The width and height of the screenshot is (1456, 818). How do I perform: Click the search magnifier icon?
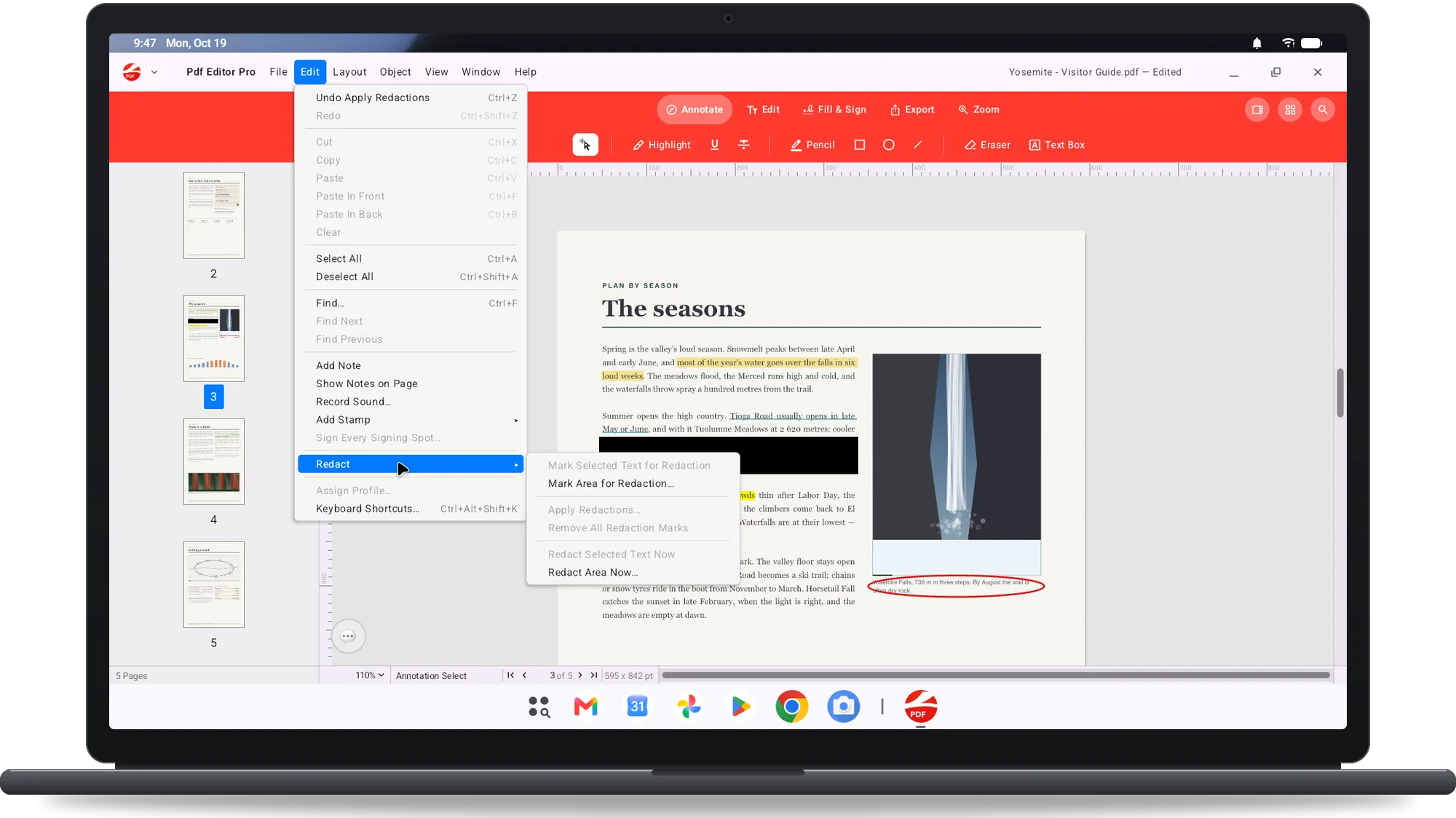click(x=1322, y=110)
